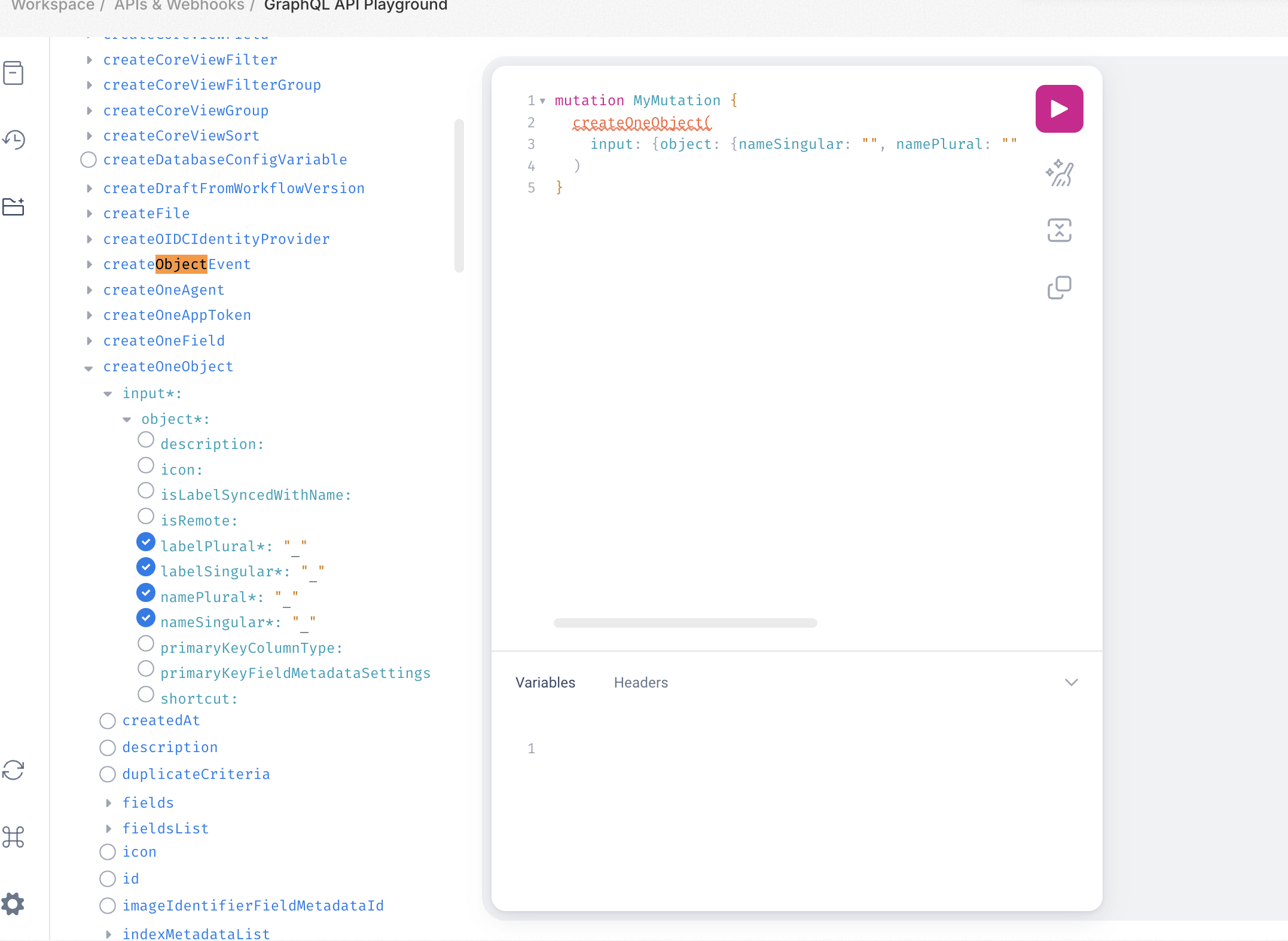Click the re-fetch schema refresh icon
This screenshot has width=1288, height=941.
click(x=13, y=770)
